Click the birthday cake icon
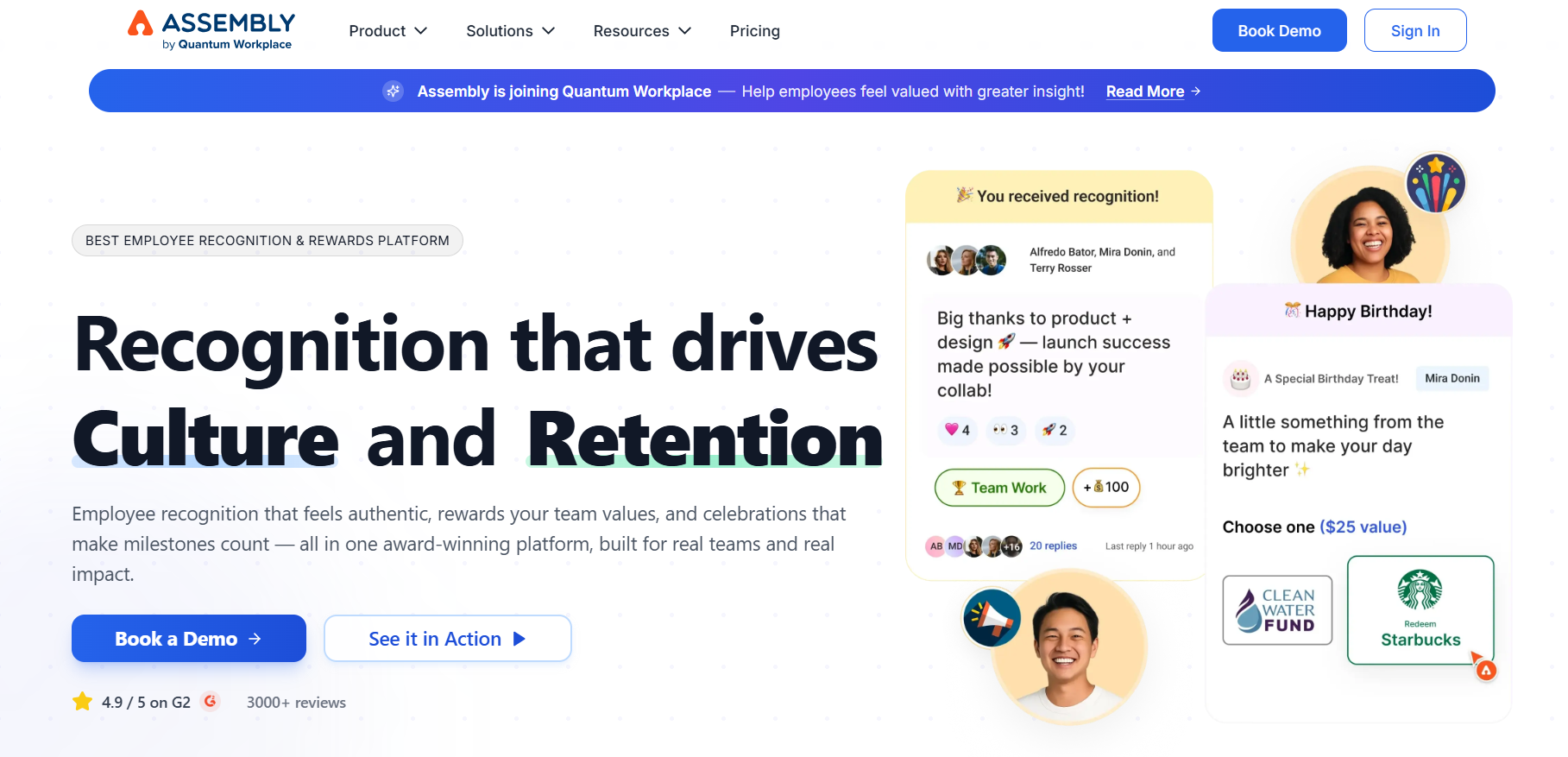This screenshot has width=1568, height=757. [x=1240, y=377]
